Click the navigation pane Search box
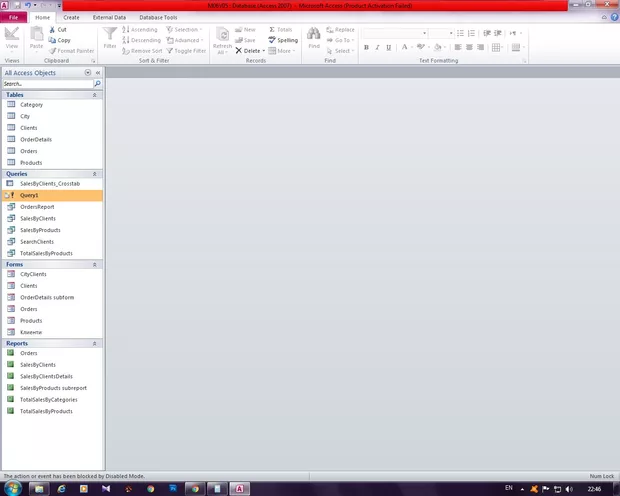The width and height of the screenshot is (620, 496). [x=47, y=84]
